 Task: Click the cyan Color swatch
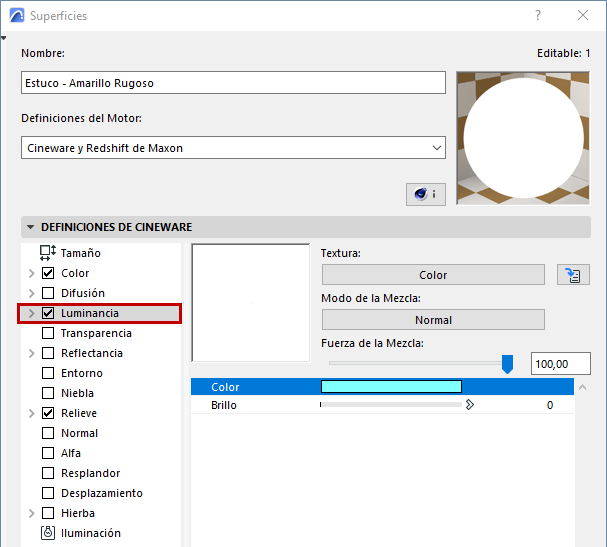coord(391,386)
